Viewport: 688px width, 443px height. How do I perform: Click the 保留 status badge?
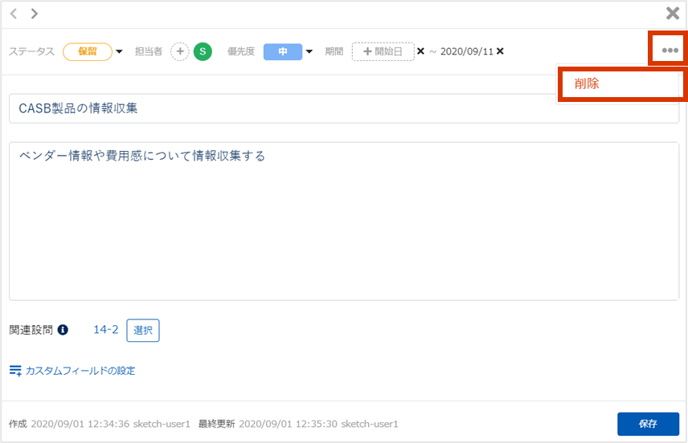coord(87,51)
